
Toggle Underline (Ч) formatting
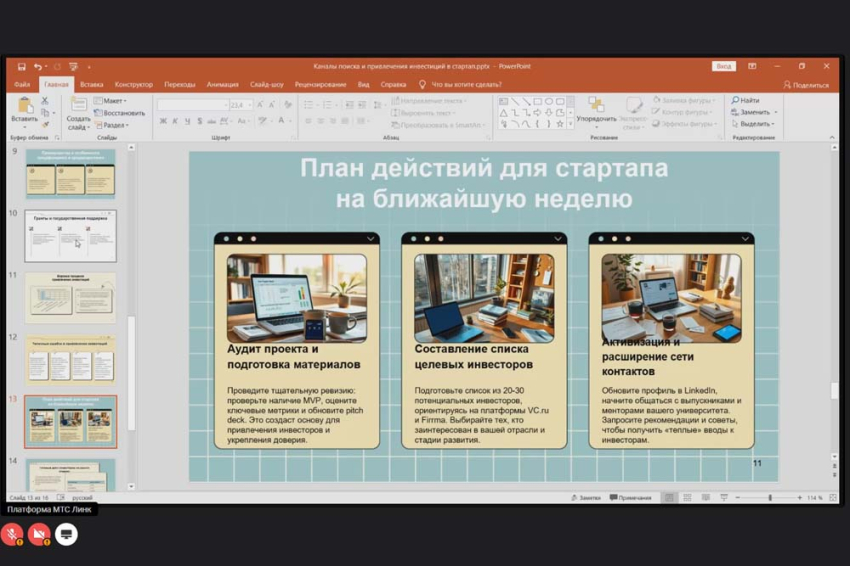187,121
